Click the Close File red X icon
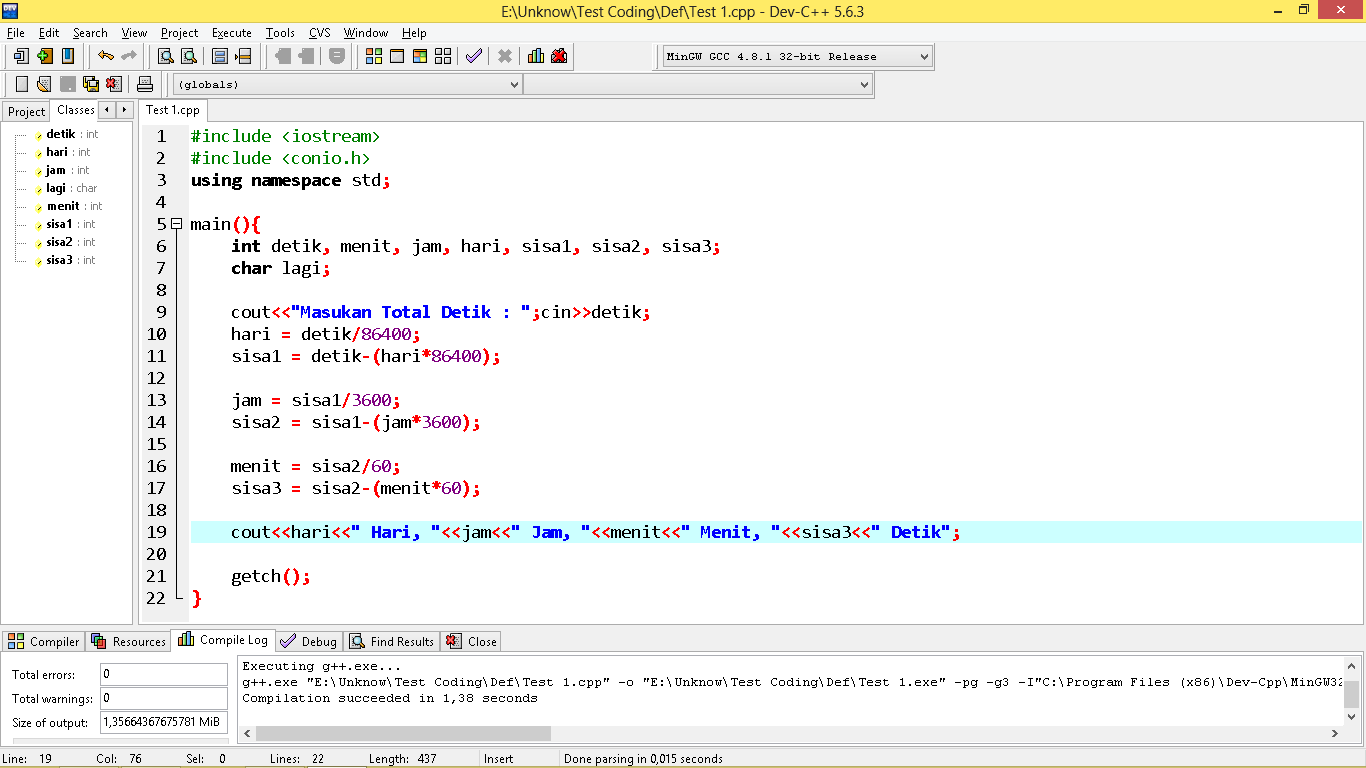Viewport: 1366px width, 768px height. point(114,84)
